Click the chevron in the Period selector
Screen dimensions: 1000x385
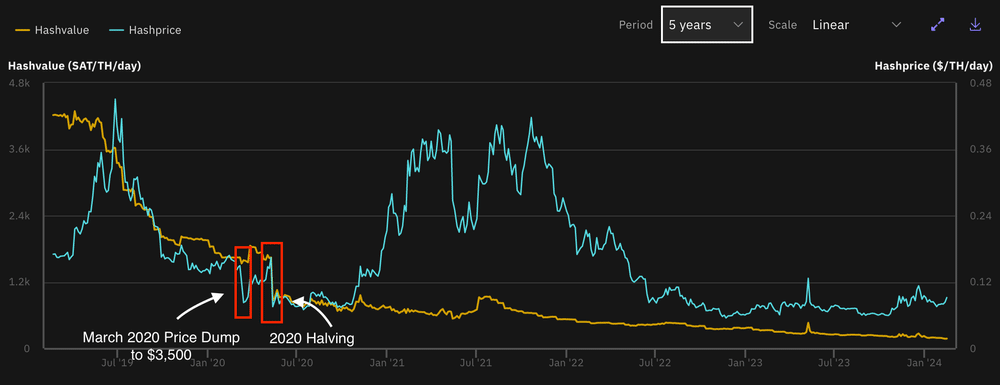pyautogui.click(x=738, y=25)
